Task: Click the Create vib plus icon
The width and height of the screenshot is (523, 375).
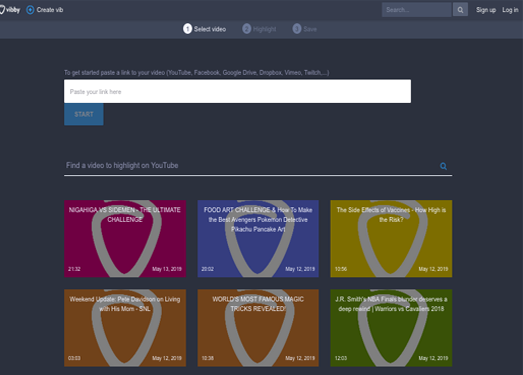Action: [x=30, y=10]
